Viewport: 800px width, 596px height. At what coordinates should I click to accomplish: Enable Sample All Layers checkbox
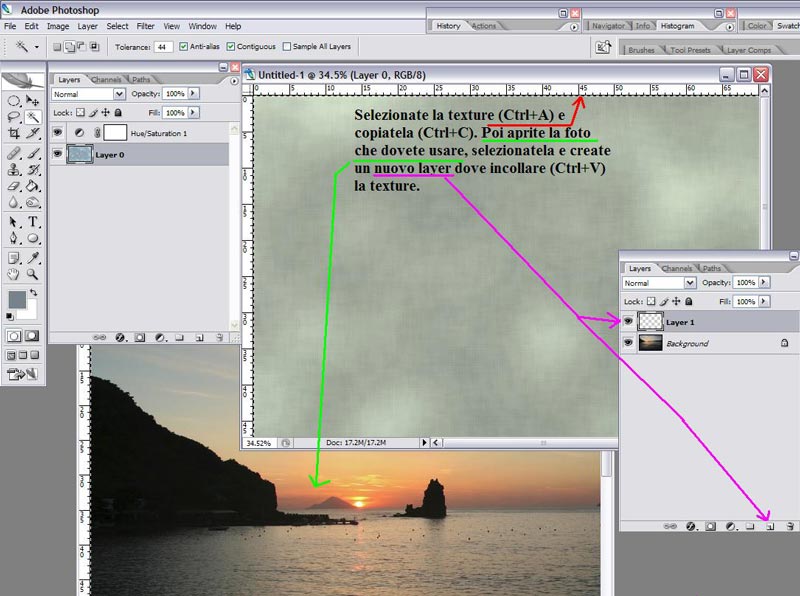pos(287,46)
